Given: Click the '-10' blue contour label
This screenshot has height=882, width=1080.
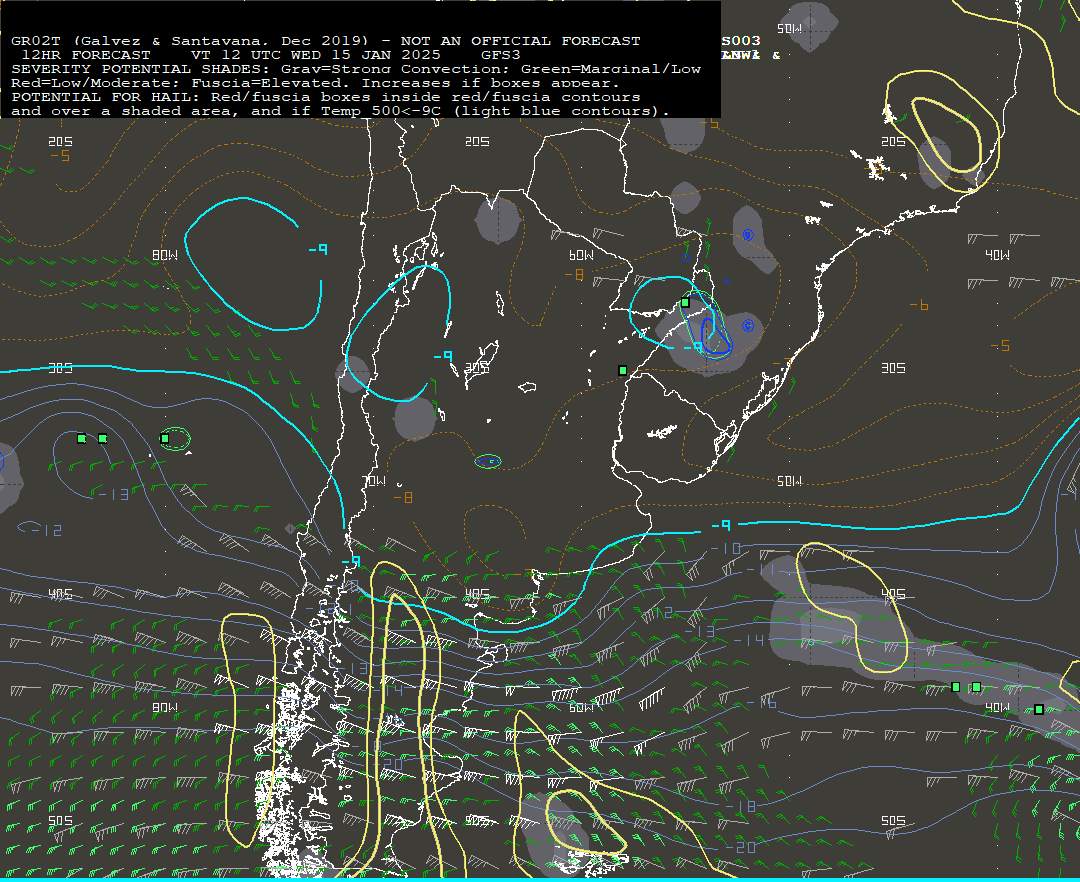Looking at the screenshot, I should pos(726,549).
